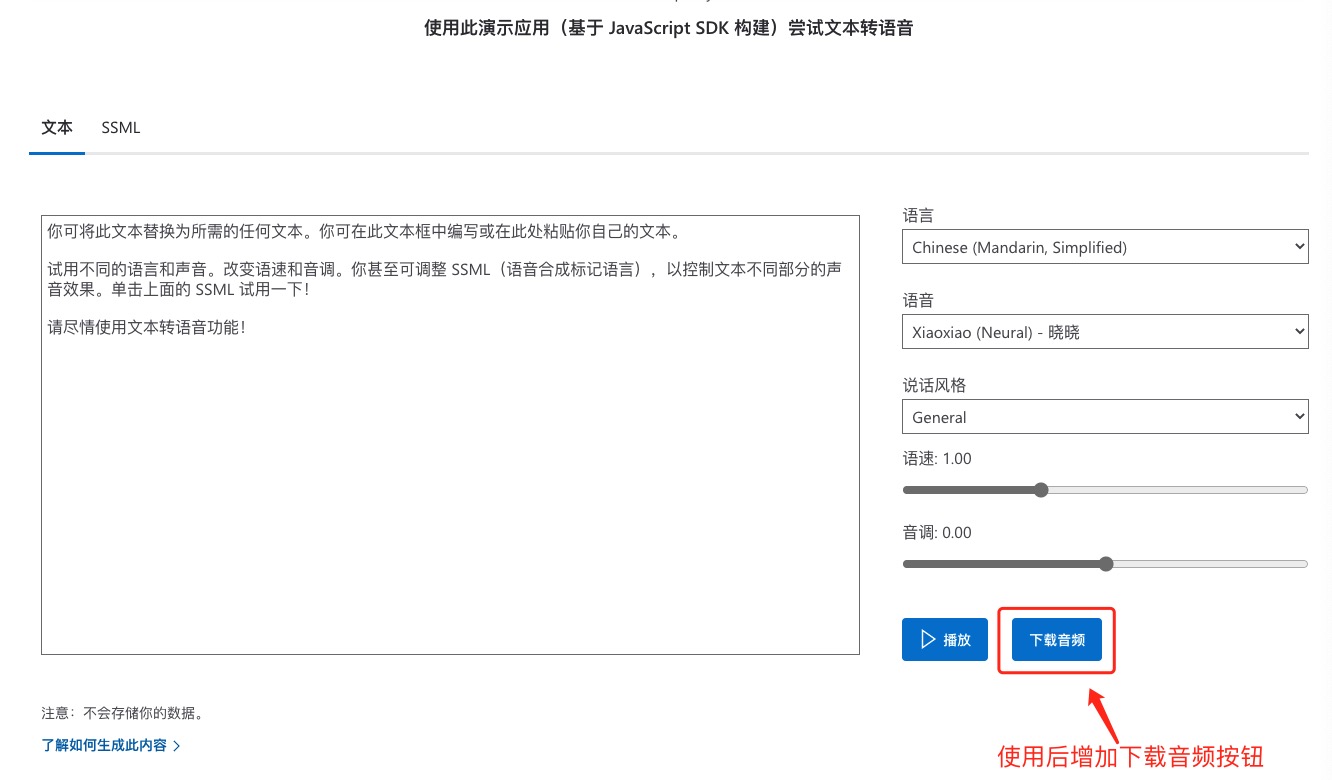1332x780 pixels.
Task: Click the note text 注意：不会存储你的数据
Action: (x=123, y=712)
